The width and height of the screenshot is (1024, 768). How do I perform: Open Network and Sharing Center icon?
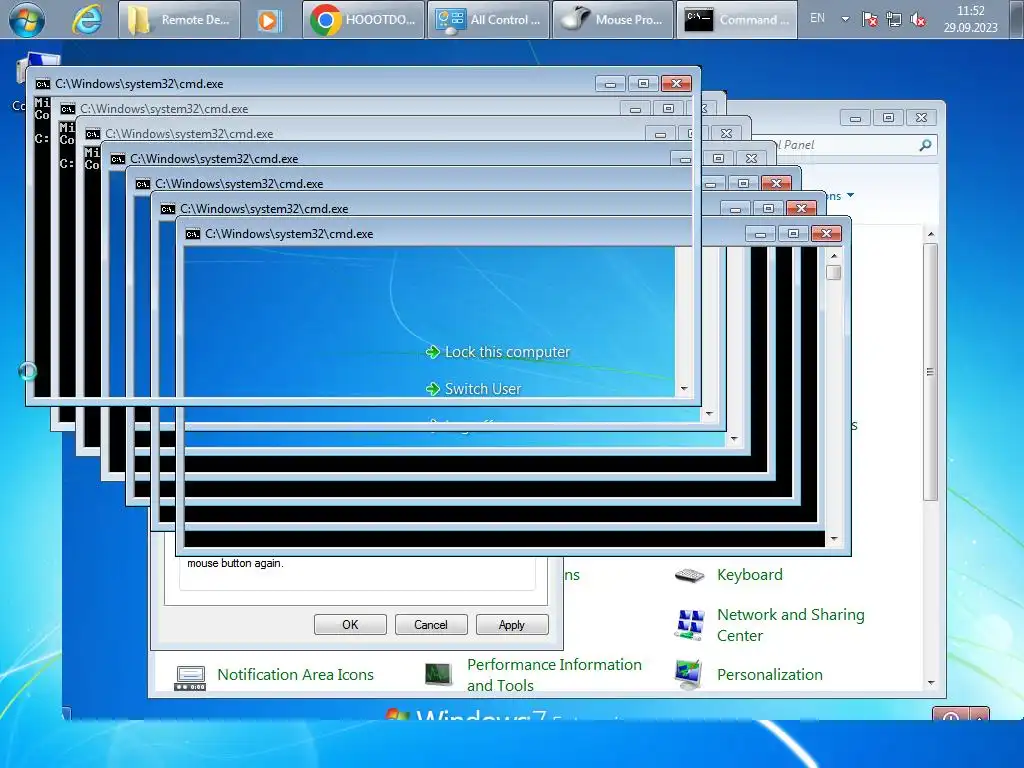click(690, 625)
